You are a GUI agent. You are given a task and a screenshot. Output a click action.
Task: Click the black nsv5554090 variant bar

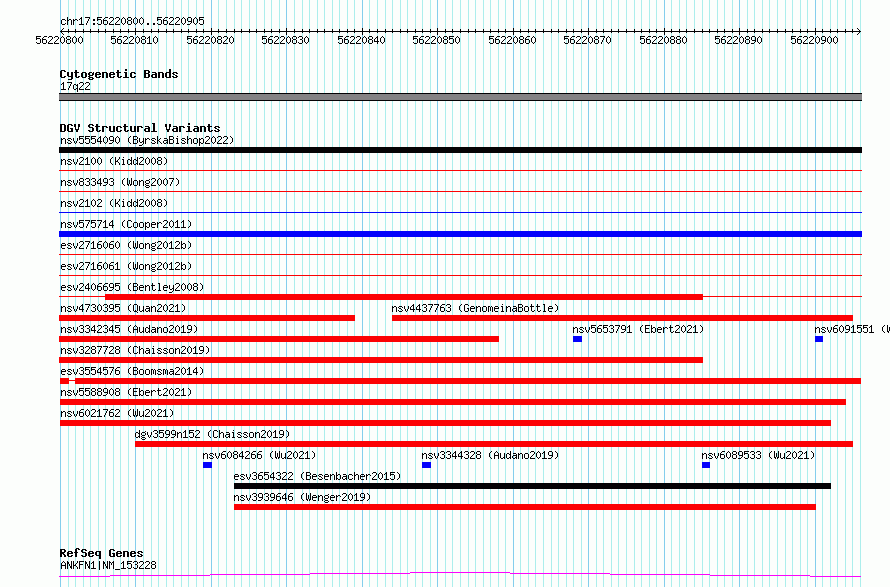click(460, 150)
